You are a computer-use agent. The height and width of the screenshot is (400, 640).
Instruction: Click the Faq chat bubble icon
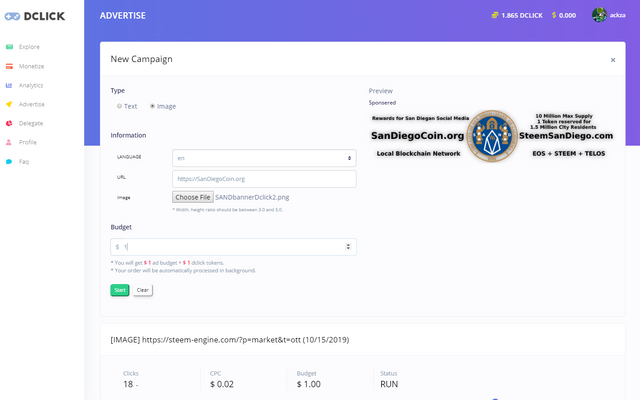pos(9,161)
